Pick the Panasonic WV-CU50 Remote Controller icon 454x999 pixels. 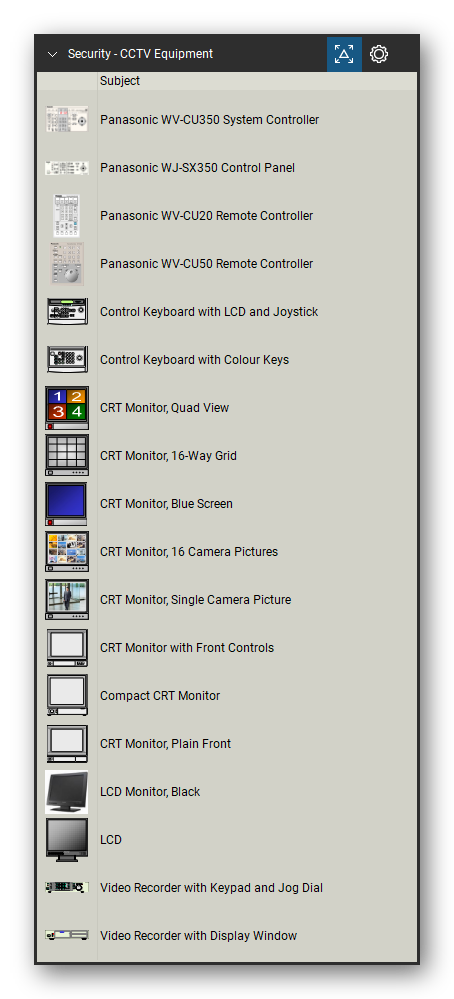pos(67,264)
